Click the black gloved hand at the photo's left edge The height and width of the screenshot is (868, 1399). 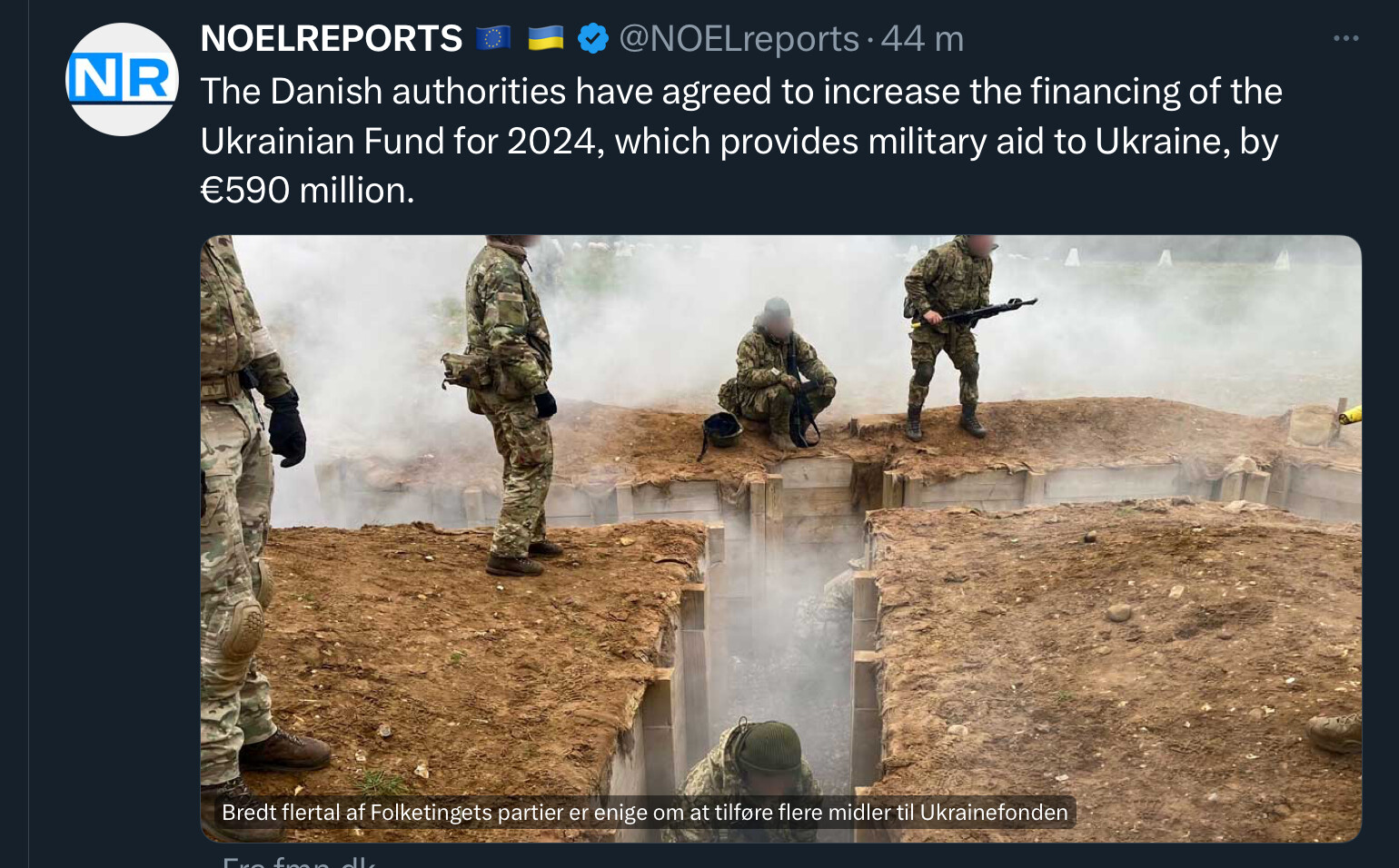pos(285,428)
